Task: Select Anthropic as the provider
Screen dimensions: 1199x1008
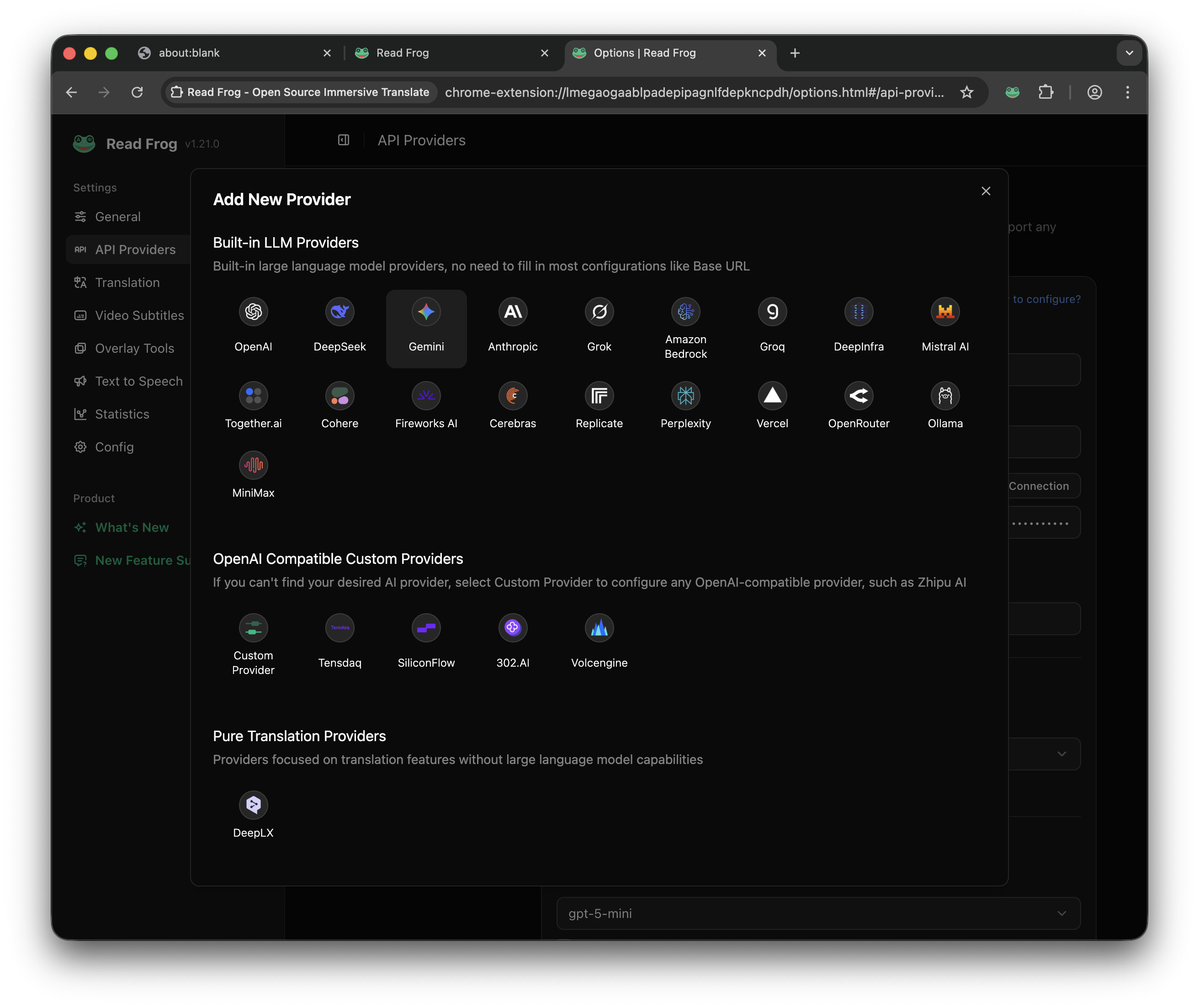Action: [x=513, y=312]
